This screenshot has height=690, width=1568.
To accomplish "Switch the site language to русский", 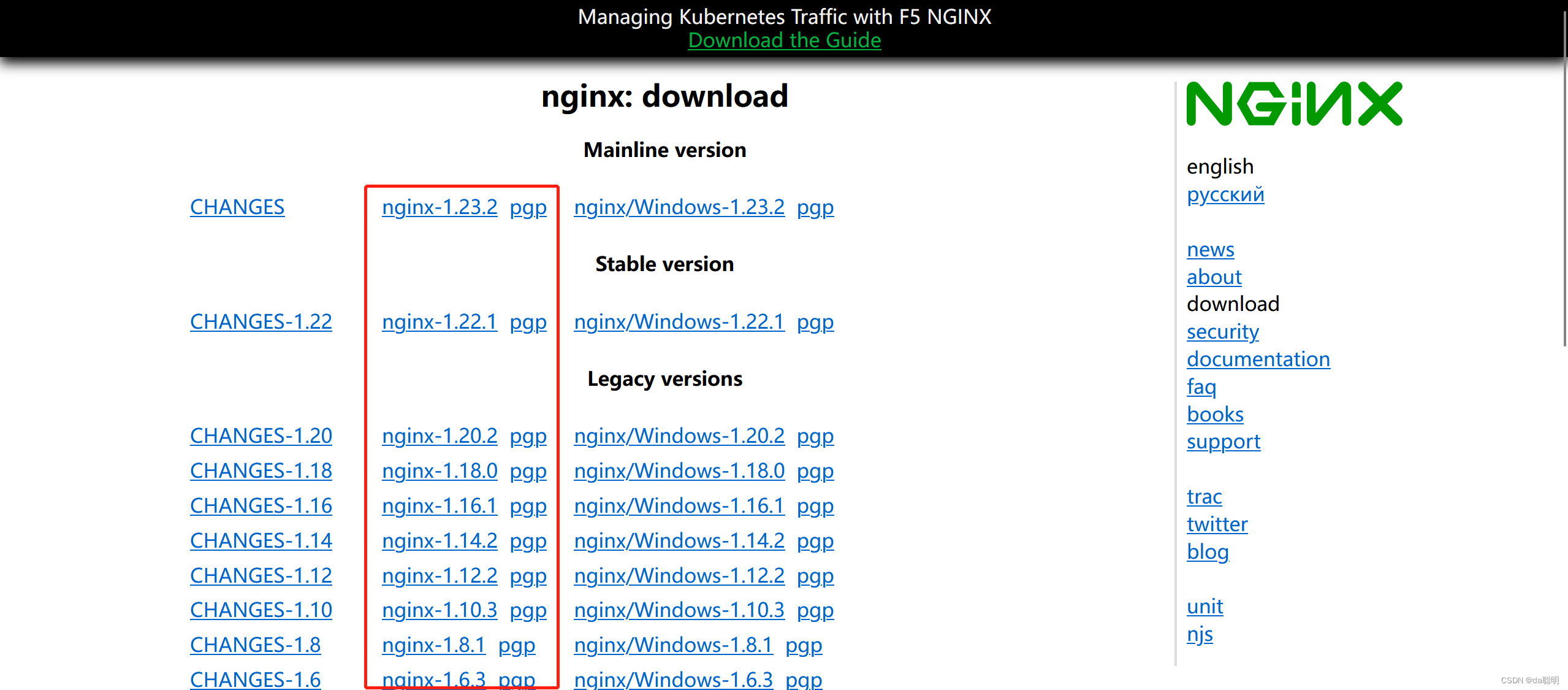I will coord(1225,194).
